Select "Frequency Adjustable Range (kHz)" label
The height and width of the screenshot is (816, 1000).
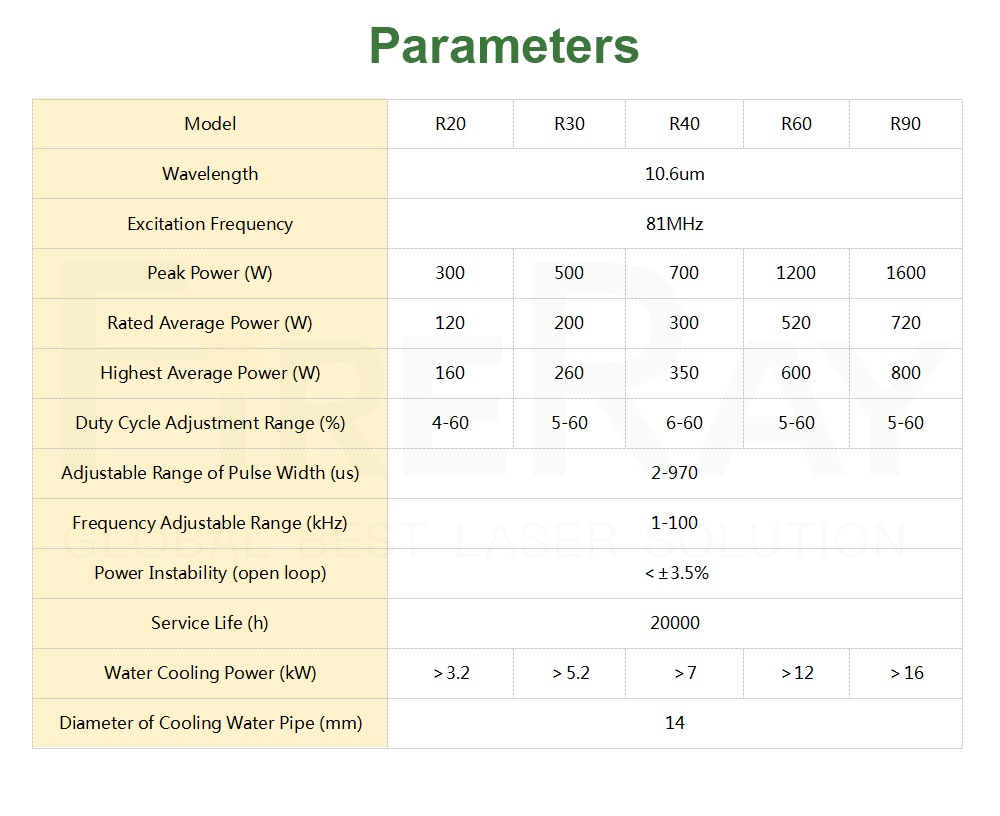pyautogui.click(x=210, y=523)
